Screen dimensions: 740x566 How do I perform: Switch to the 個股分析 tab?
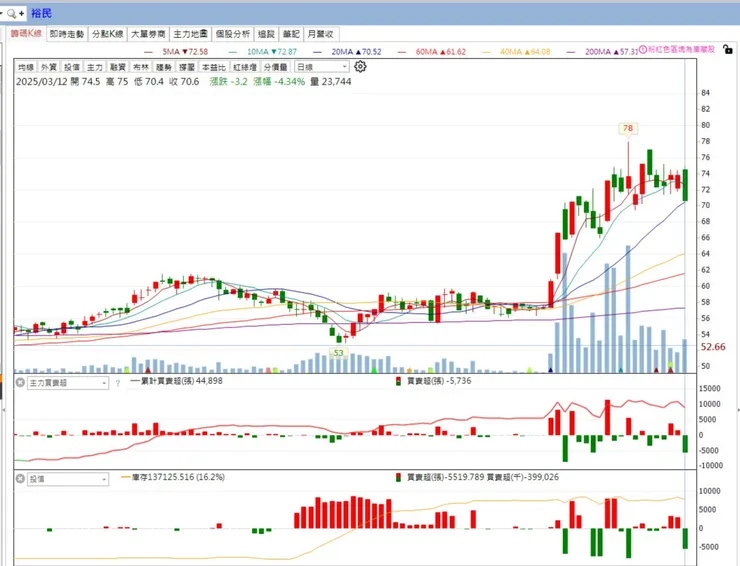click(x=233, y=34)
